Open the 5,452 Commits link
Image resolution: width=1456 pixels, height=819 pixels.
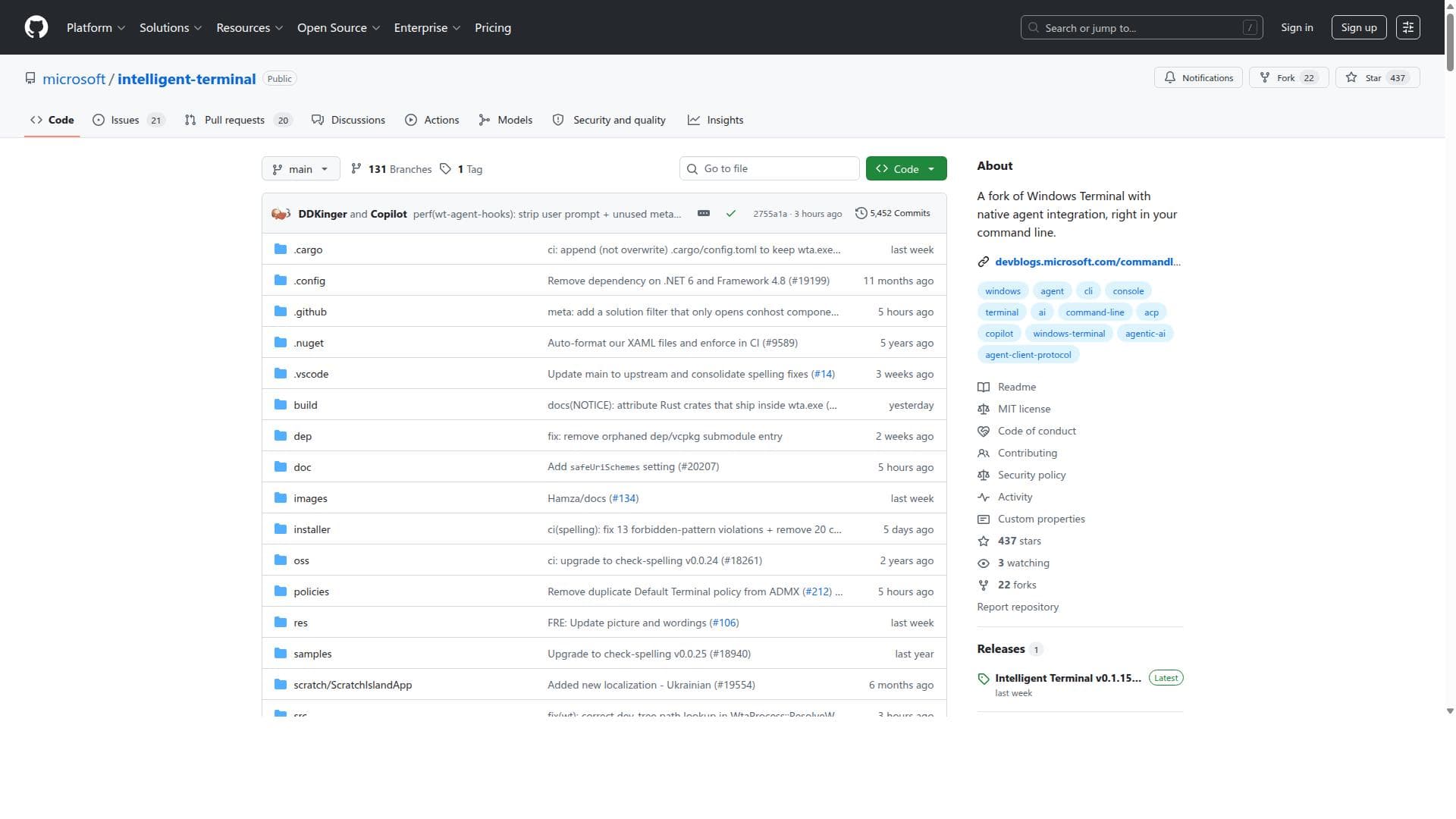pos(893,213)
